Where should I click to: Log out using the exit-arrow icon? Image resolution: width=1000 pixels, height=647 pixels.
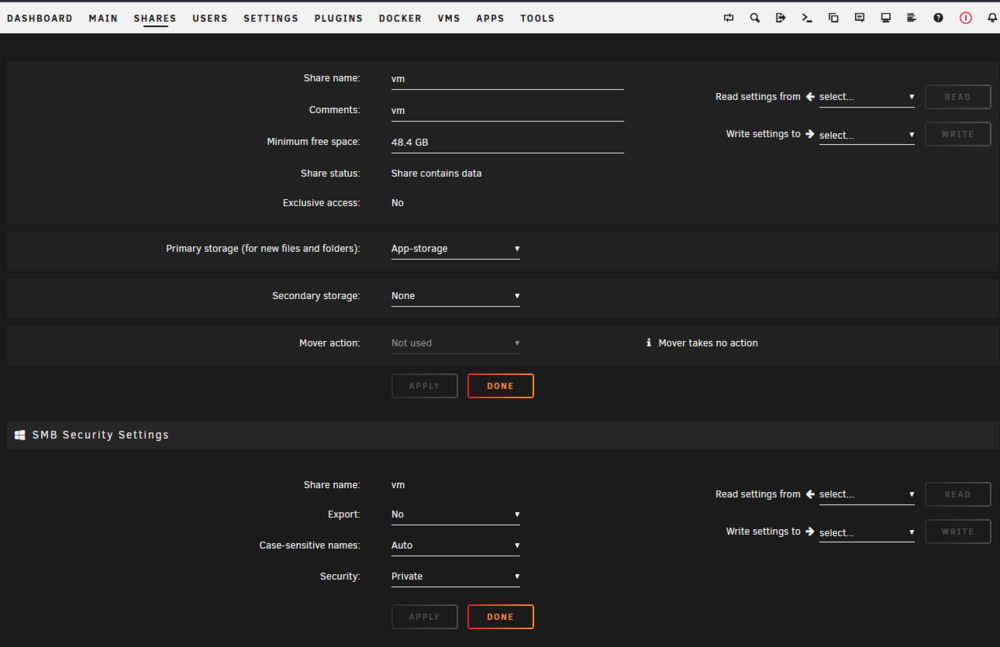tap(781, 18)
